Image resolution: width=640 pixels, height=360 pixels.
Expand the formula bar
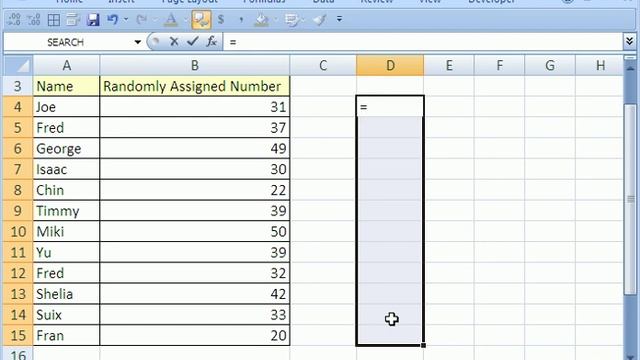click(629, 41)
